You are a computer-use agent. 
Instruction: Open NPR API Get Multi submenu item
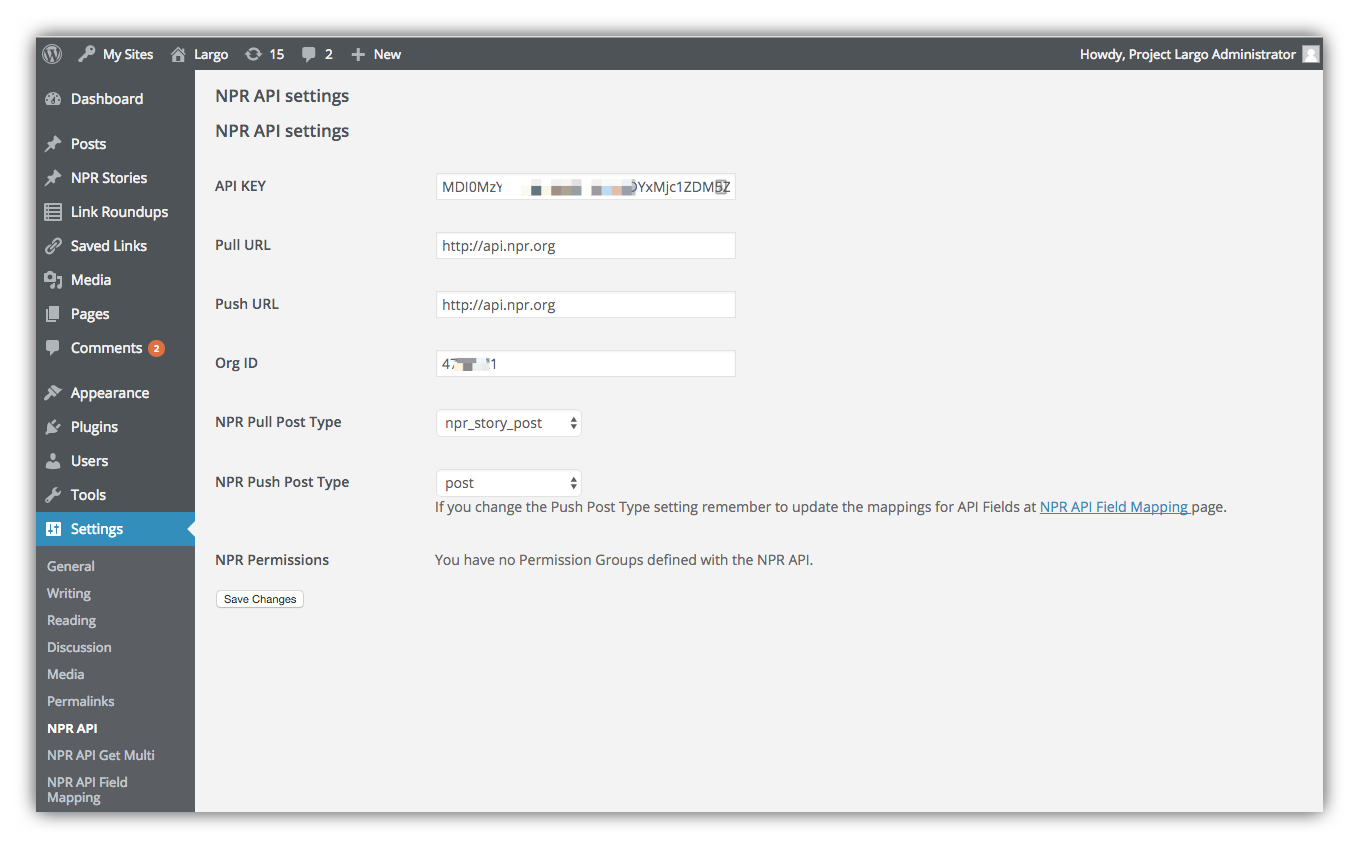tap(101, 755)
